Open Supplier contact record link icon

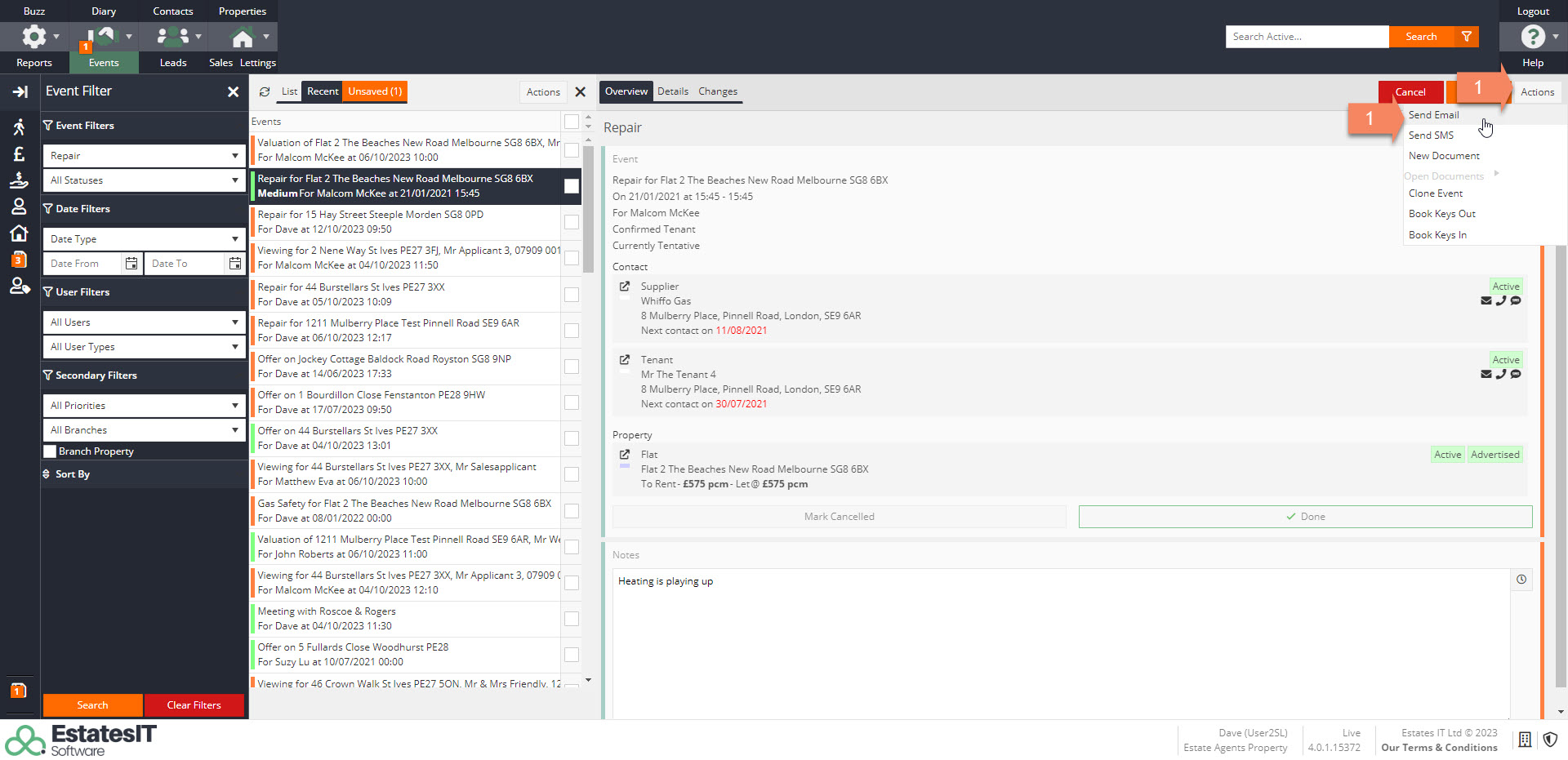(625, 287)
